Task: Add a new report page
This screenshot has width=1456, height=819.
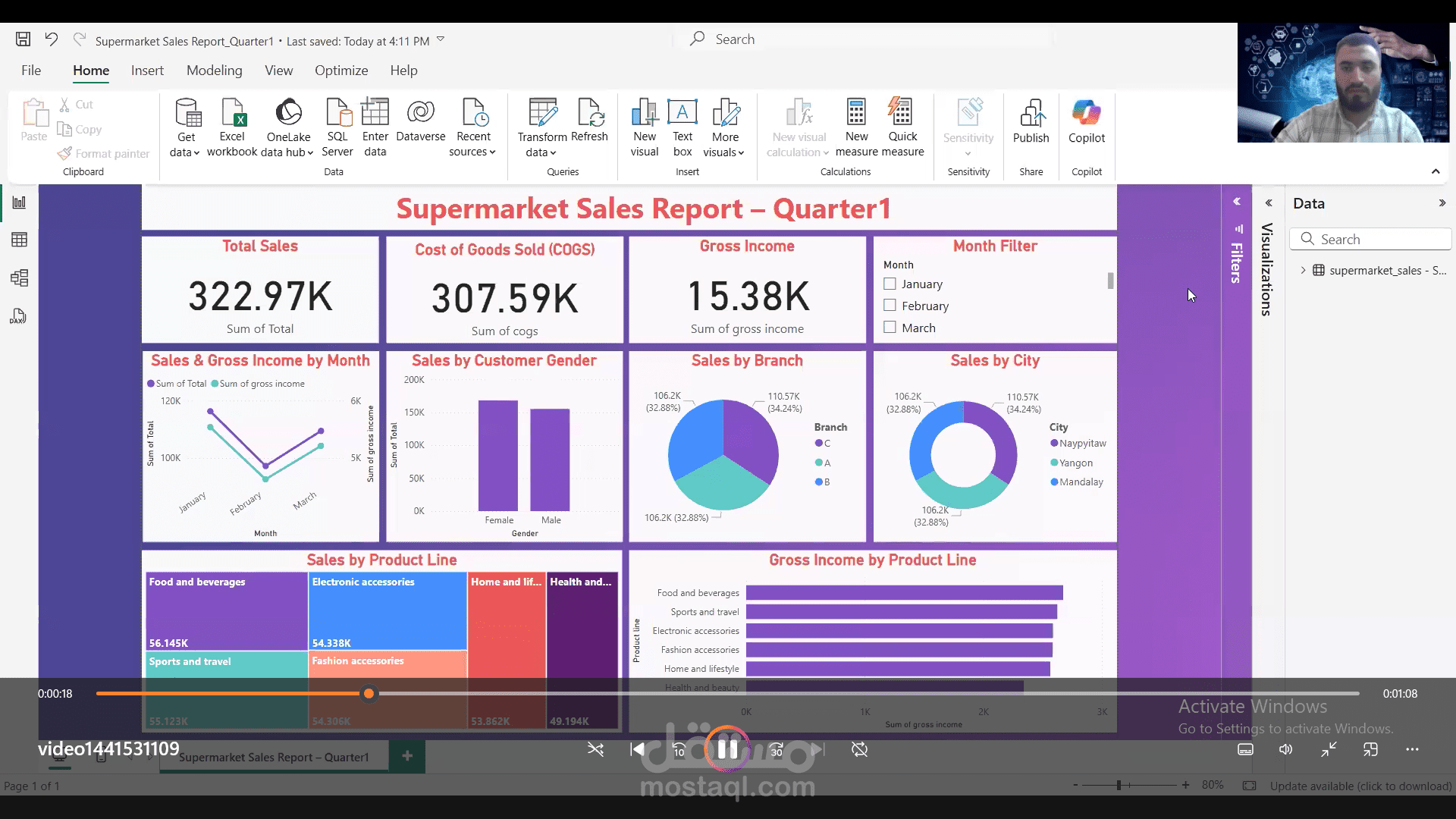Action: click(407, 756)
